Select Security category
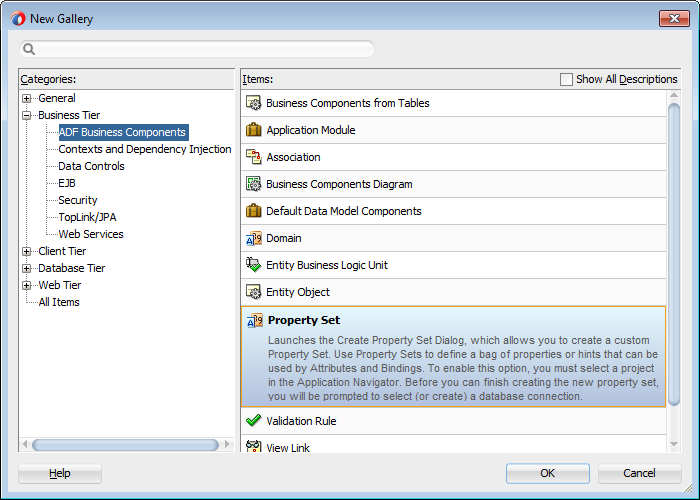The image size is (700, 500). point(78,200)
